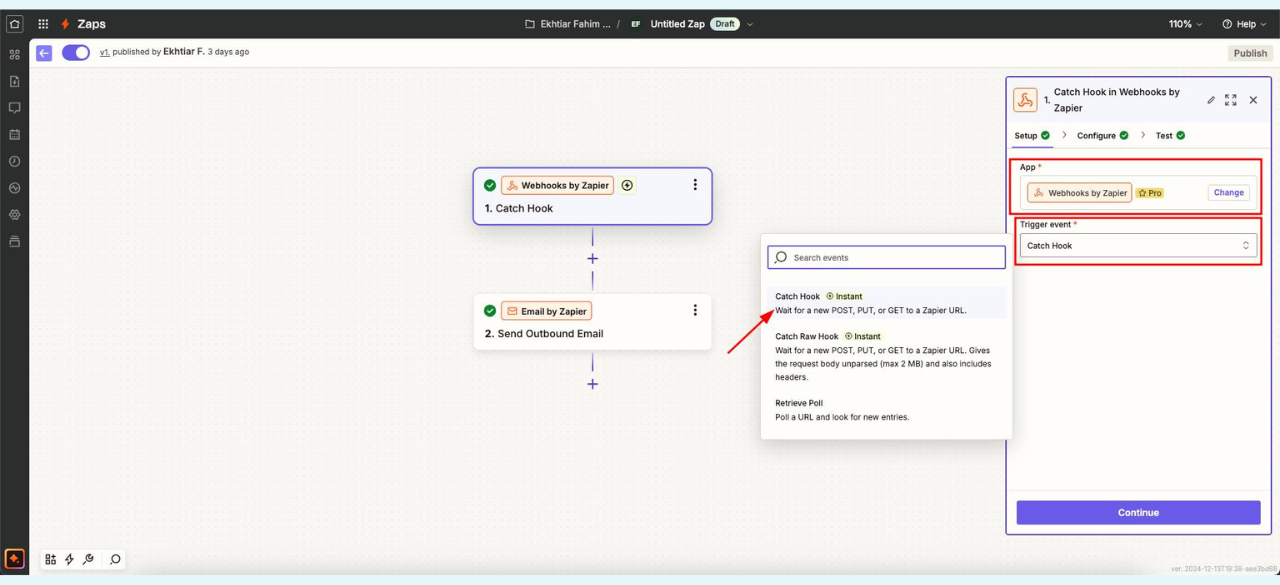Click the add-blocks icon in canvas toolbar
1280x585 pixels.
click(x=50, y=559)
